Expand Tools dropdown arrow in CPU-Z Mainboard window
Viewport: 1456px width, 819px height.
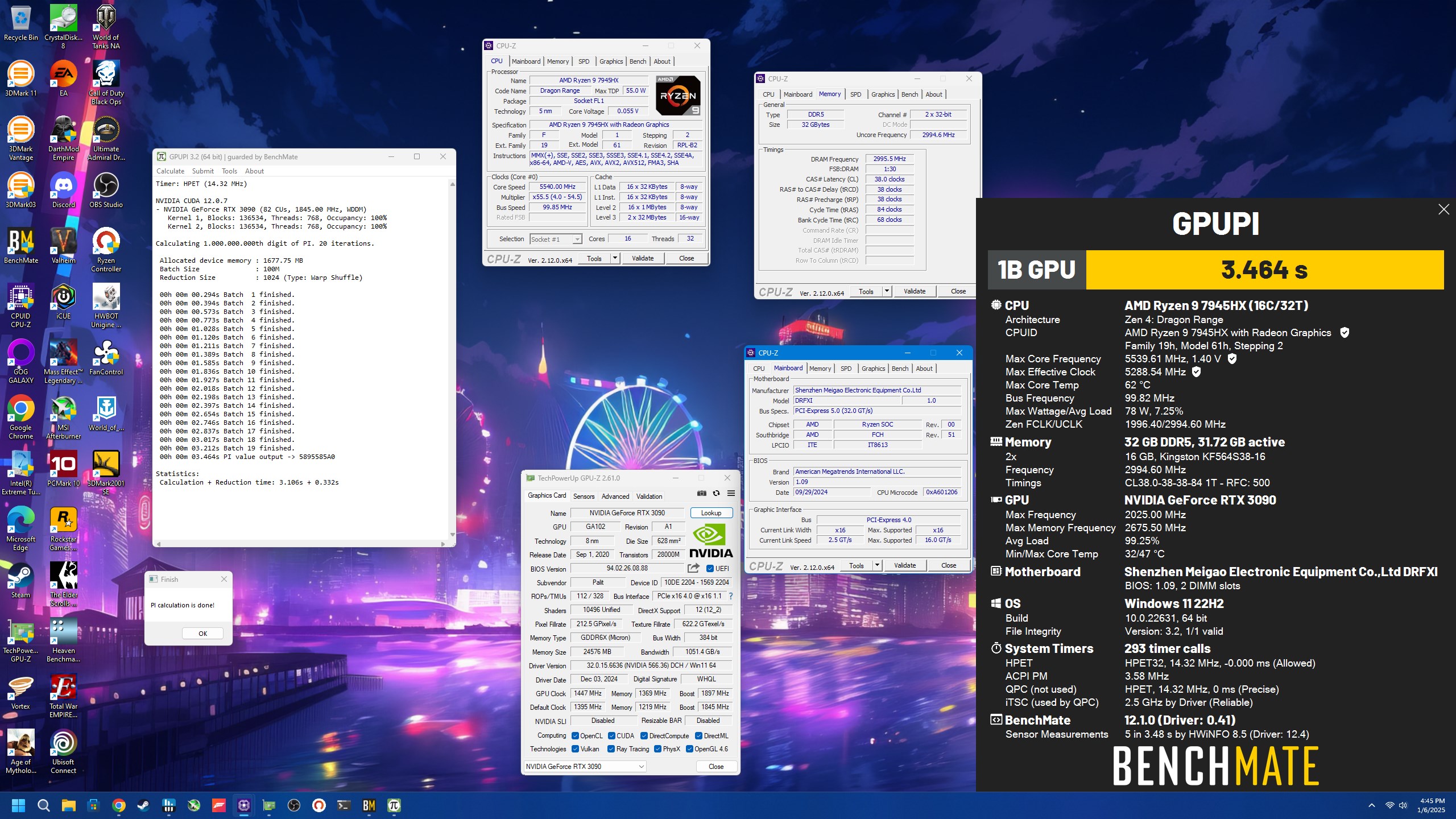(877, 565)
